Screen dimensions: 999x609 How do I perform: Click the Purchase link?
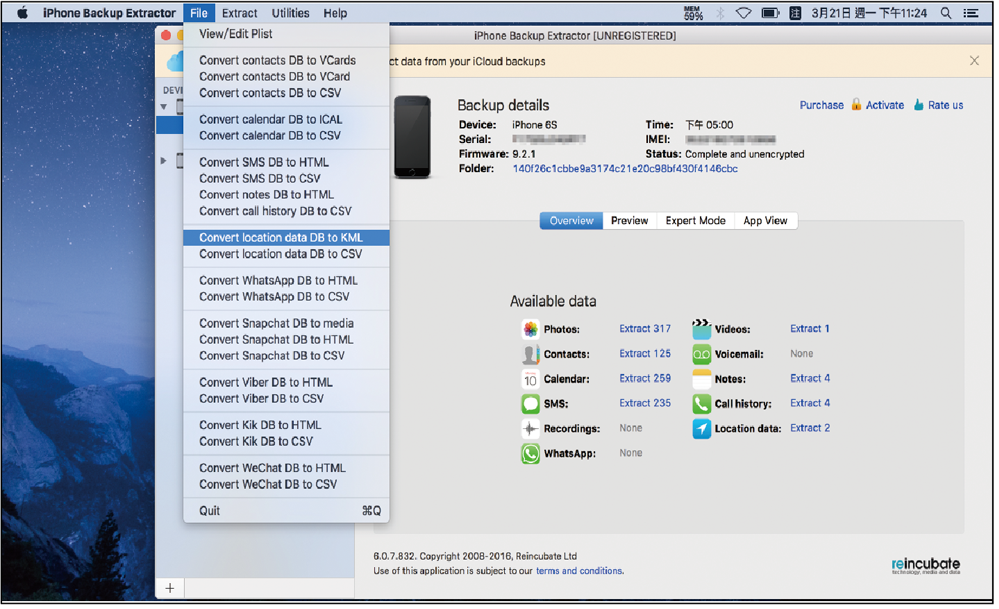pos(821,105)
